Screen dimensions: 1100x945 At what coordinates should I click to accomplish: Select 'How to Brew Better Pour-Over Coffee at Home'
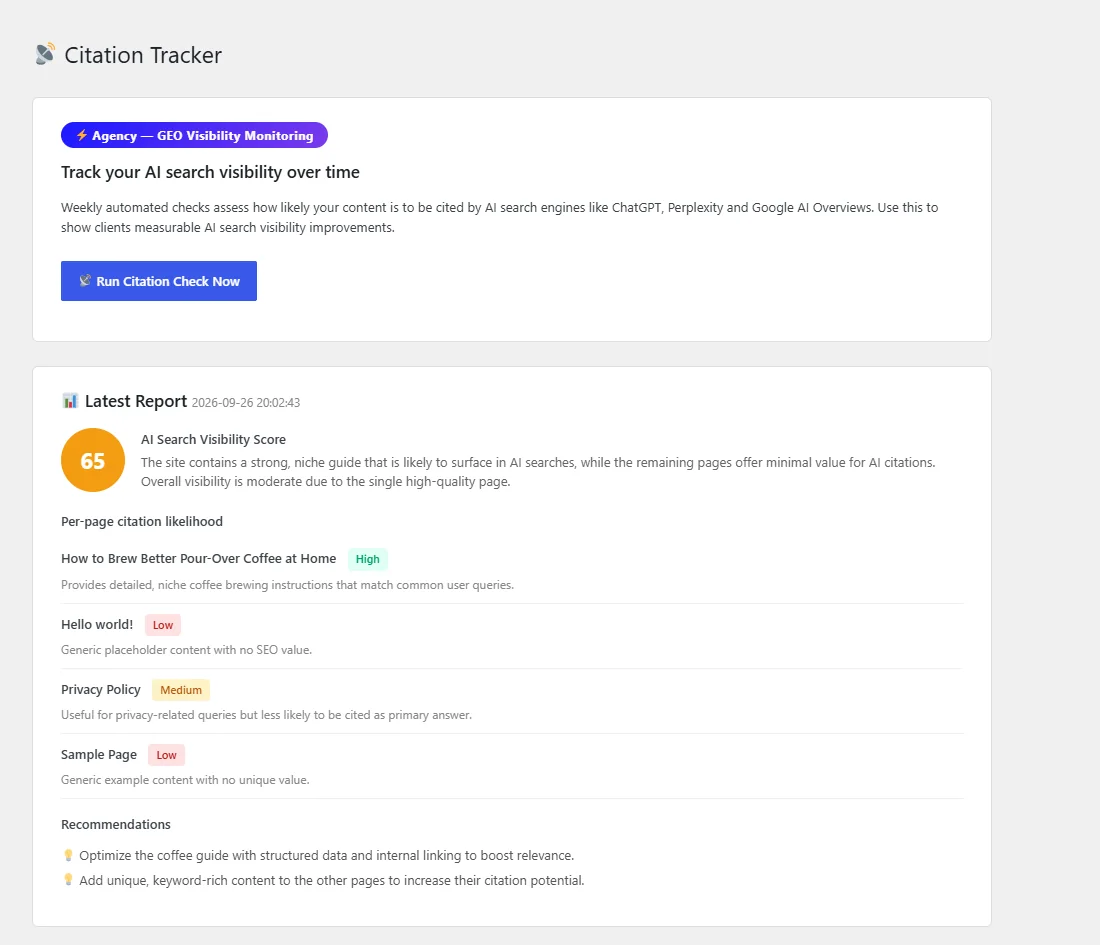tap(199, 558)
